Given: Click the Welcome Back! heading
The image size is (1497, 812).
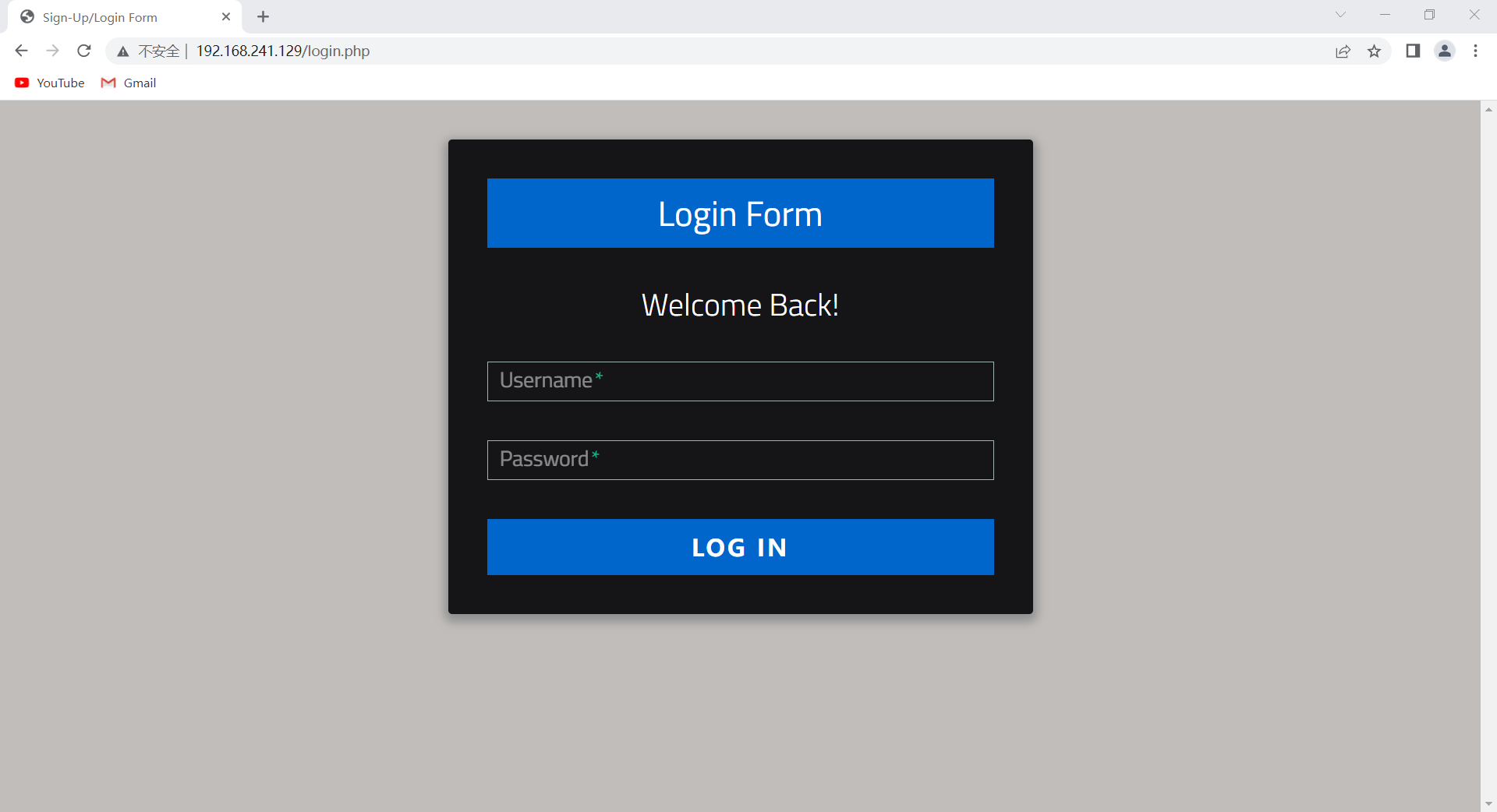Looking at the screenshot, I should (740, 305).
